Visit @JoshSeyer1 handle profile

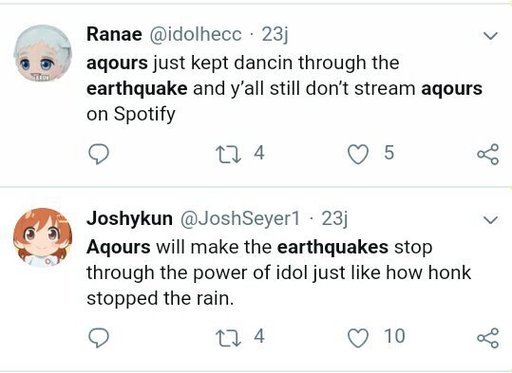[240, 219]
